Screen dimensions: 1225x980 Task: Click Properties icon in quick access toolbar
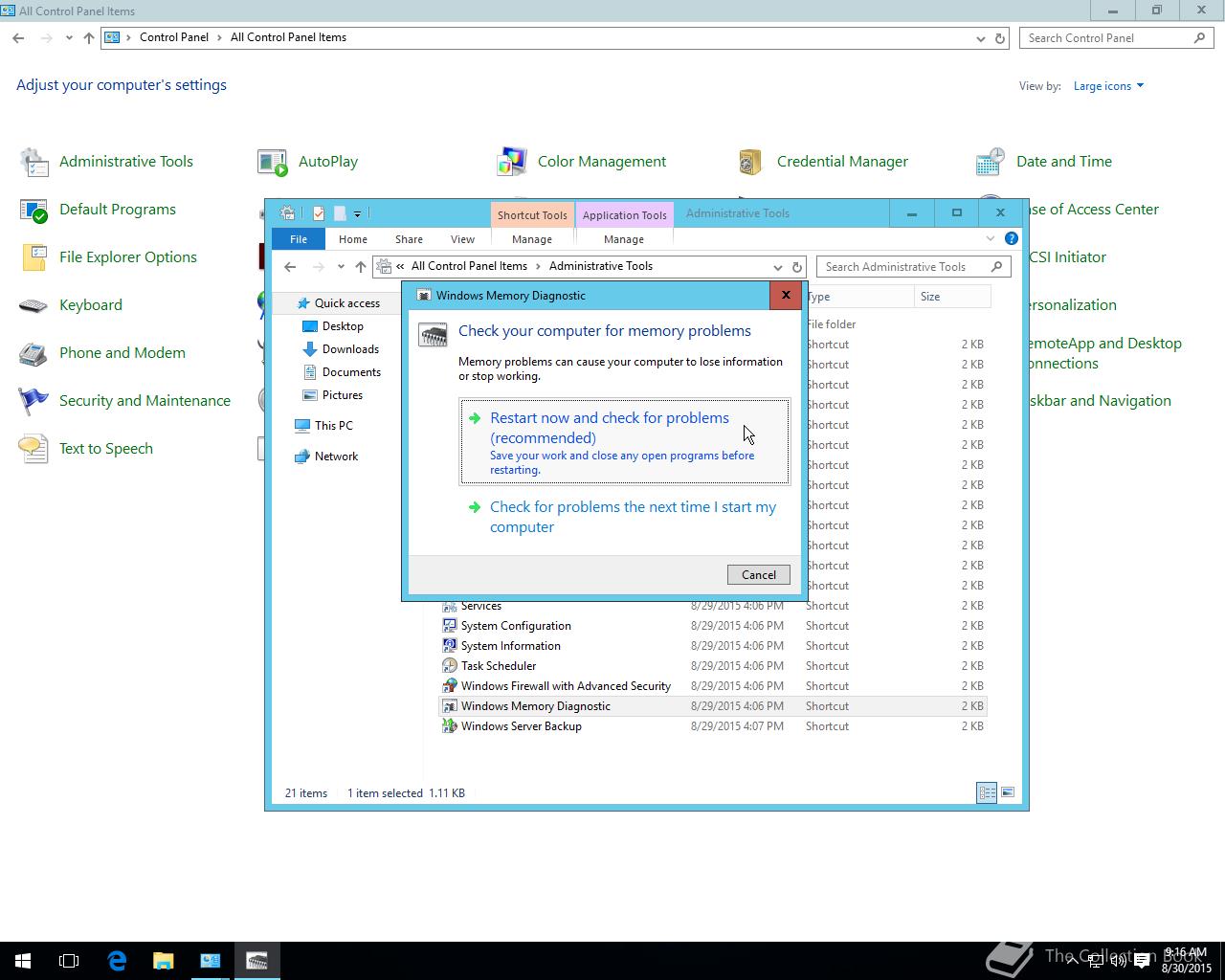click(319, 213)
